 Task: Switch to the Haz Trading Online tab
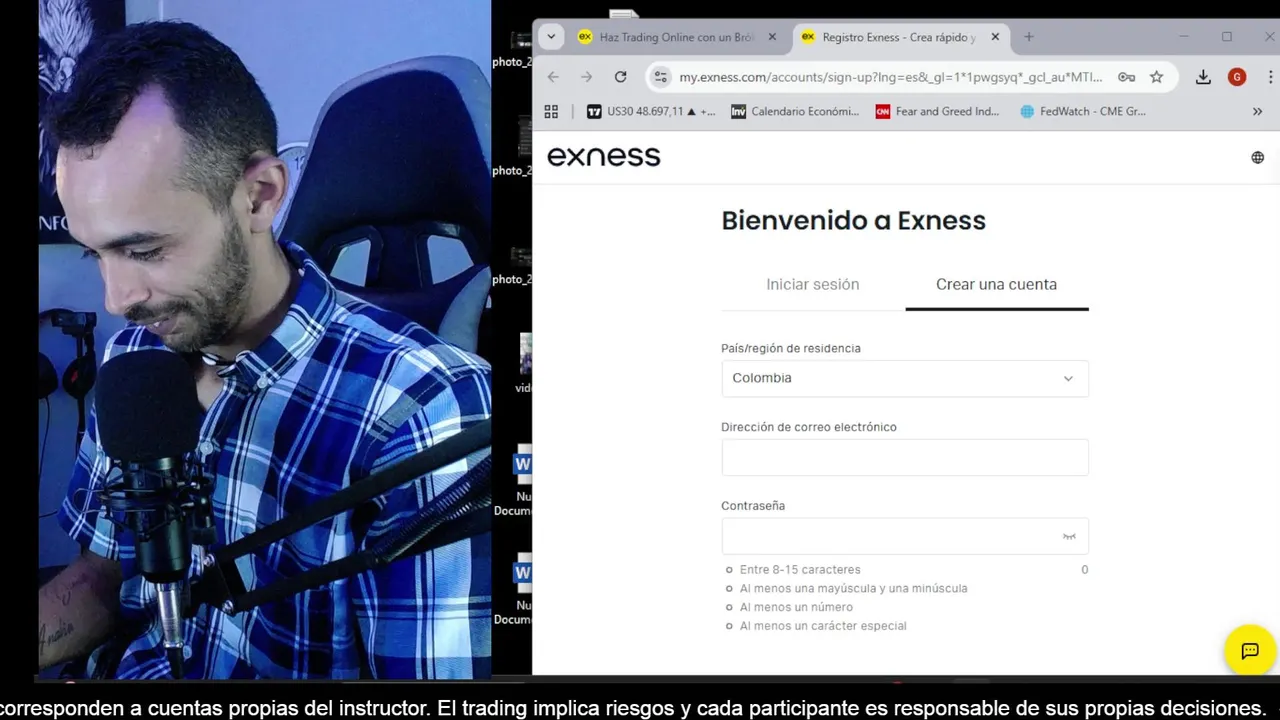pyautogui.click(x=677, y=37)
